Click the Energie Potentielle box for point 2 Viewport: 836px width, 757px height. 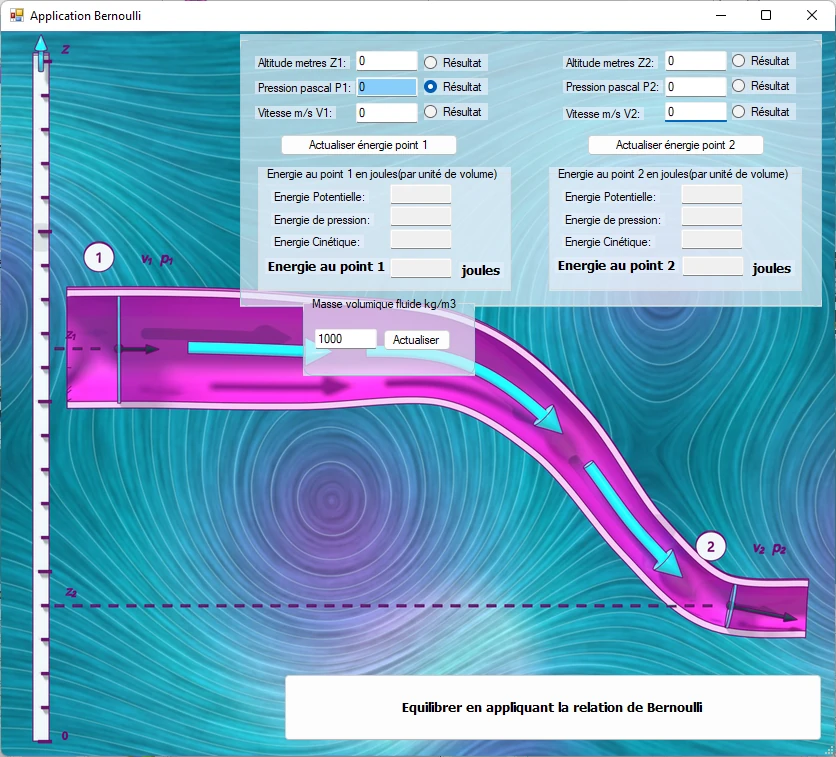click(x=712, y=195)
